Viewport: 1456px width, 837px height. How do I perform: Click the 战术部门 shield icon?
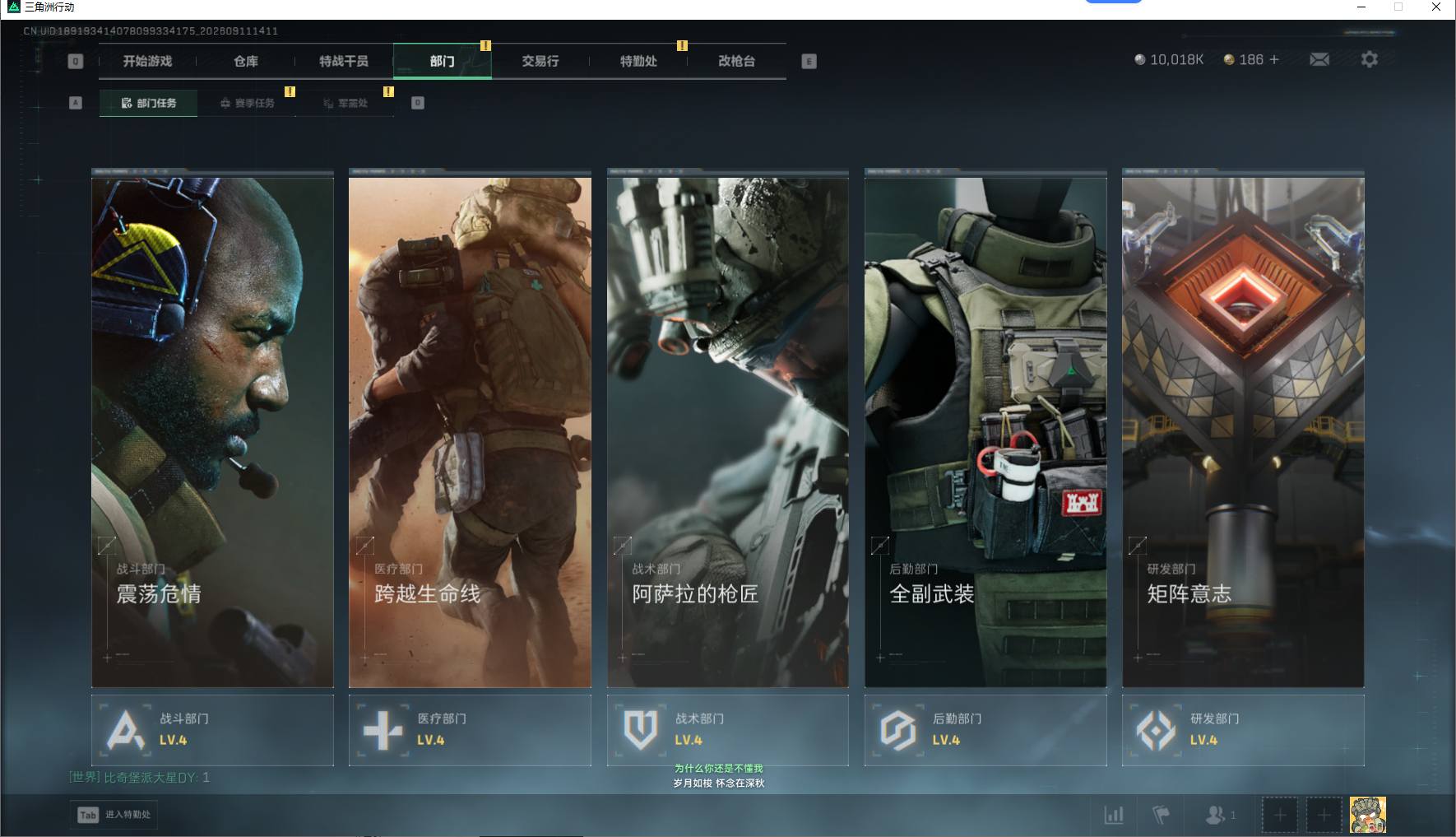tap(640, 729)
